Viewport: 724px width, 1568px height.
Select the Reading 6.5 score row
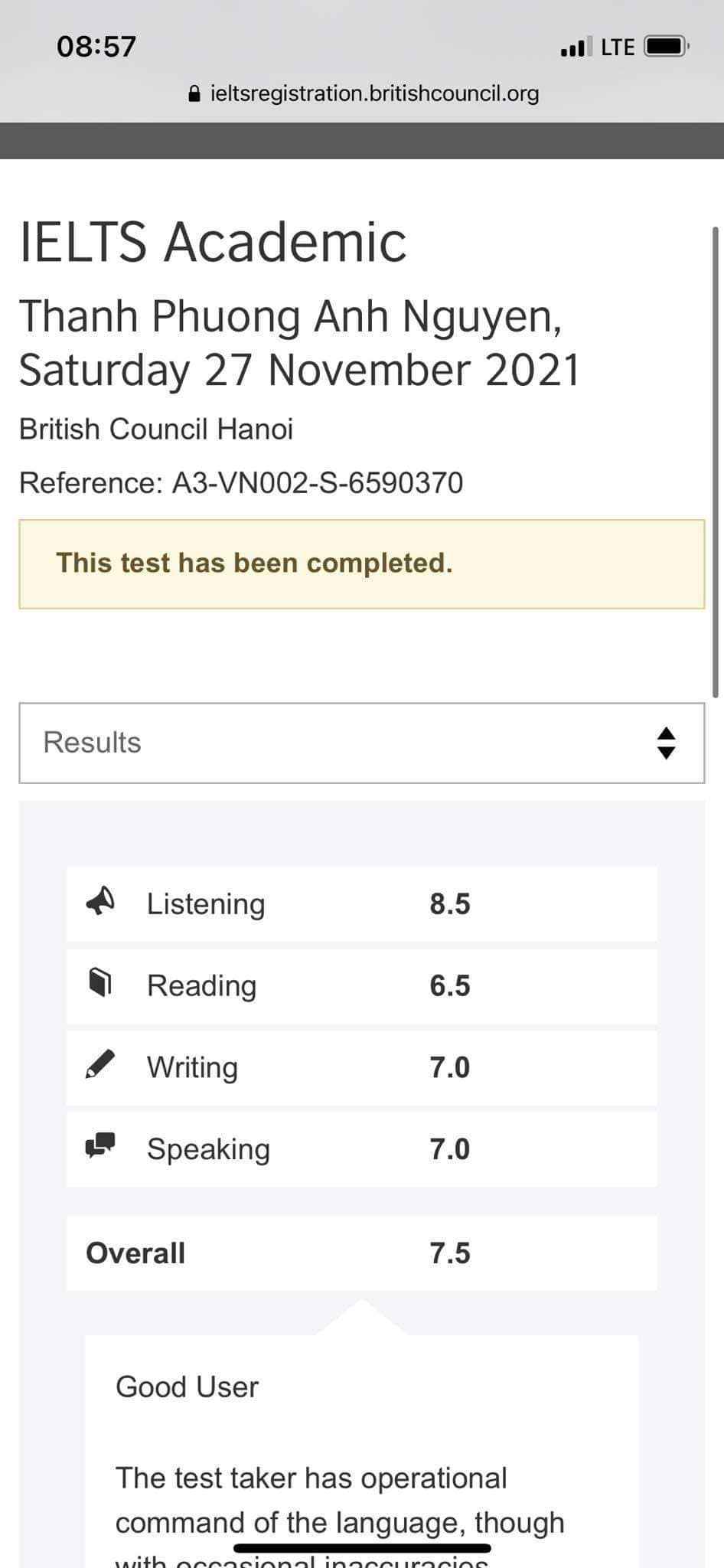pyautogui.click(x=361, y=986)
